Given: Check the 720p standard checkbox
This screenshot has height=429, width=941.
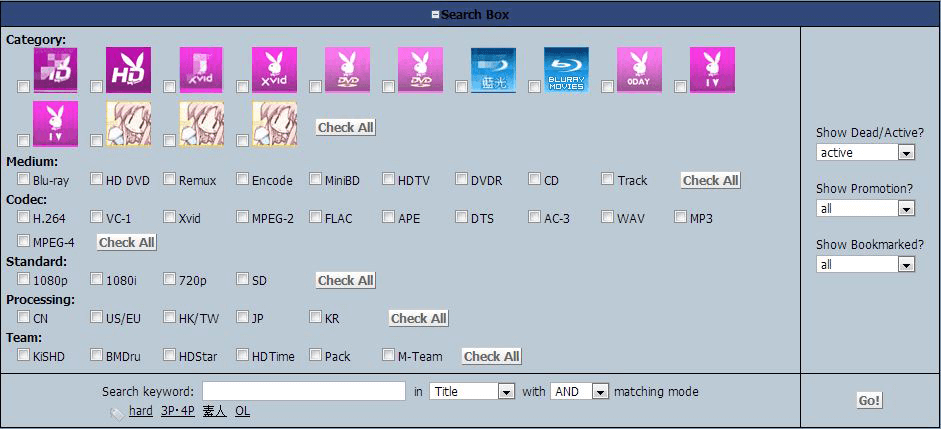Looking at the screenshot, I should pyautogui.click(x=169, y=279).
